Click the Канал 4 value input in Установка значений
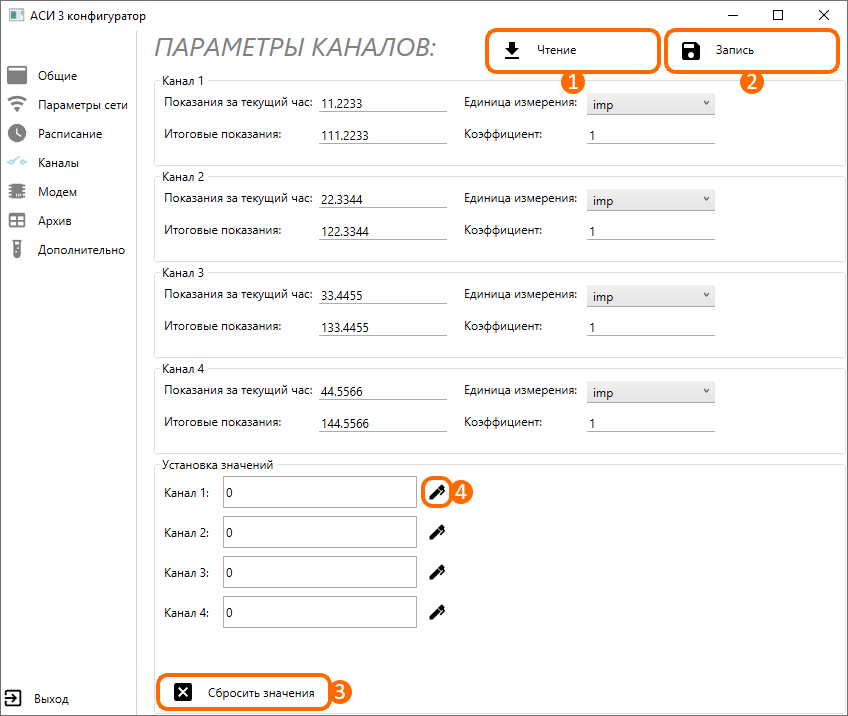 tap(320, 612)
